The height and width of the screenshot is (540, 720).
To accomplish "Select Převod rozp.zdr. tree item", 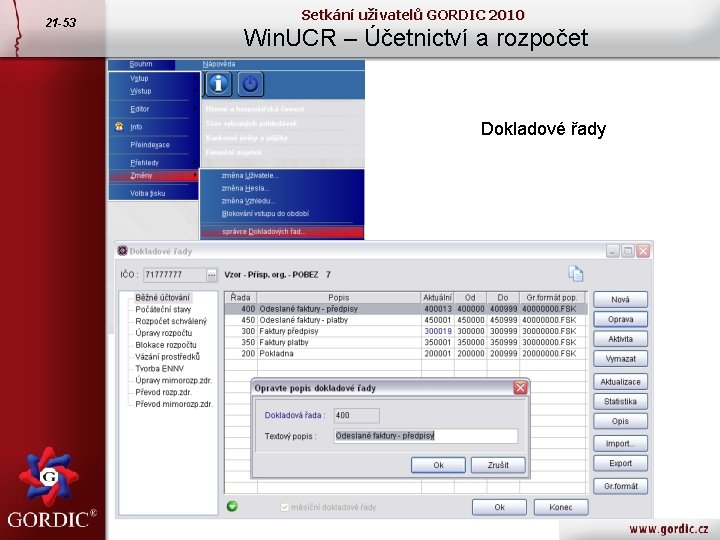I will click(163, 393).
